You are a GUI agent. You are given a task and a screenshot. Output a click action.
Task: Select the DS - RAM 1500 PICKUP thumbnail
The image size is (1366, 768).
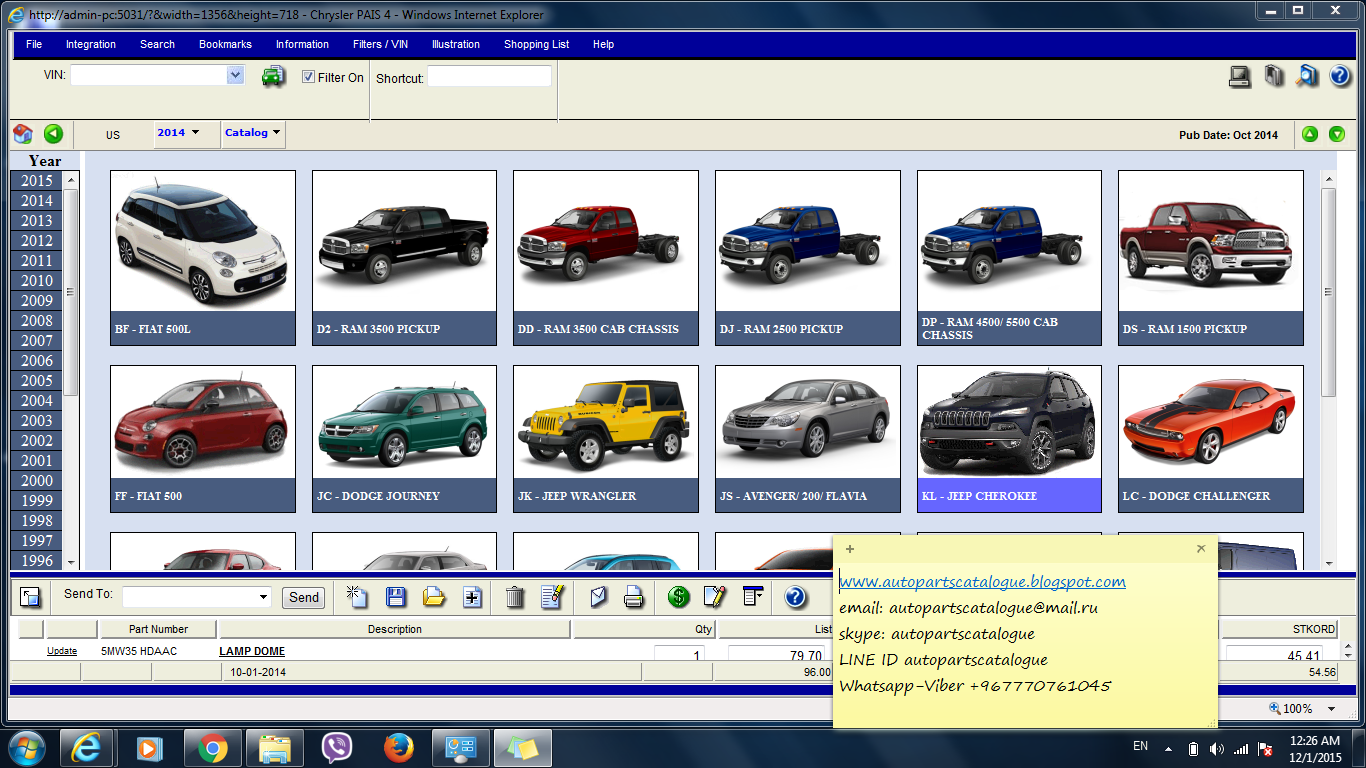pyautogui.click(x=1211, y=258)
